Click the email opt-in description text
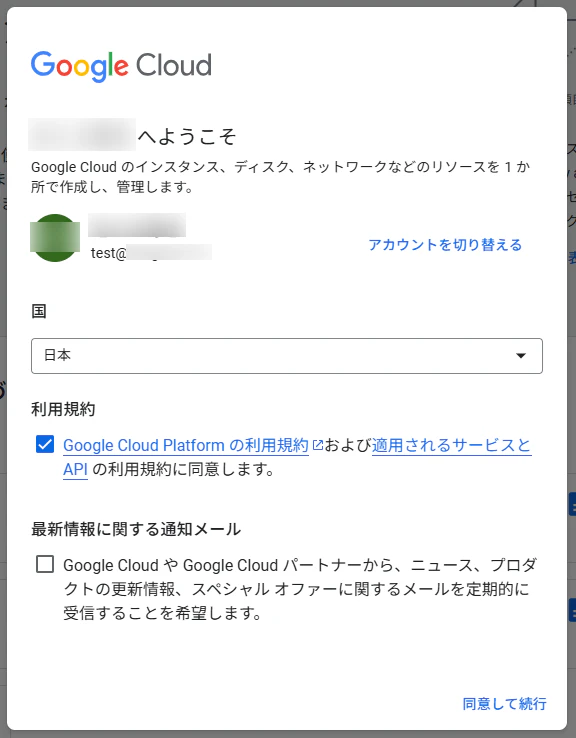 coord(300,589)
